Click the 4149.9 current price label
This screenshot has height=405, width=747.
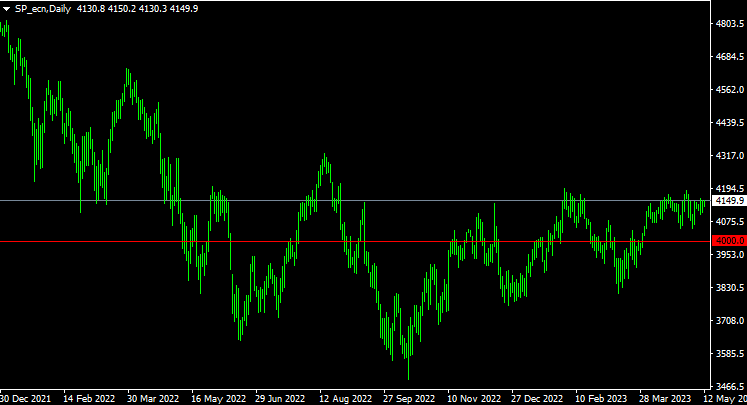point(729,201)
